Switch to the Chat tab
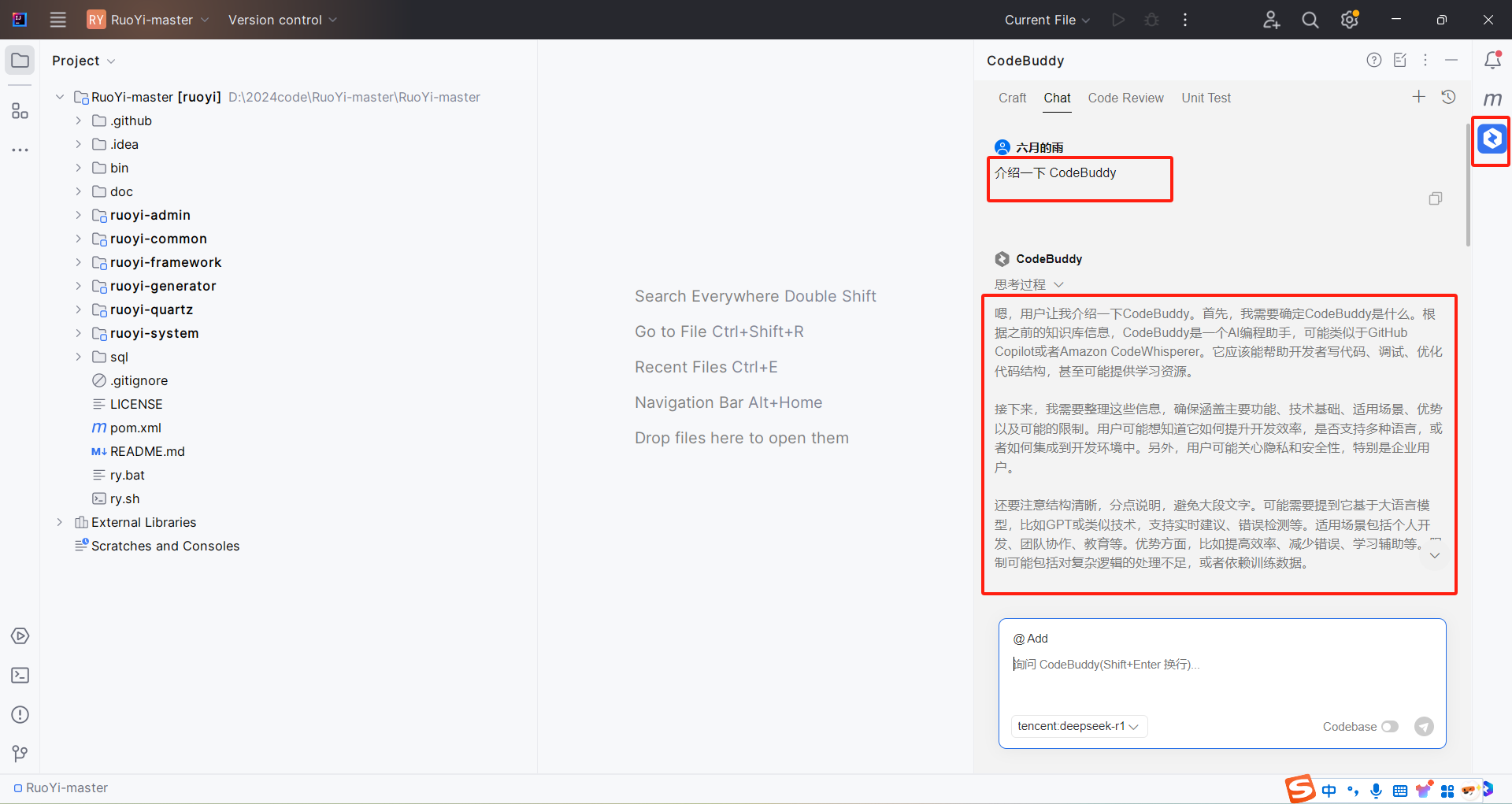1512x804 pixels. [1057, 98]
